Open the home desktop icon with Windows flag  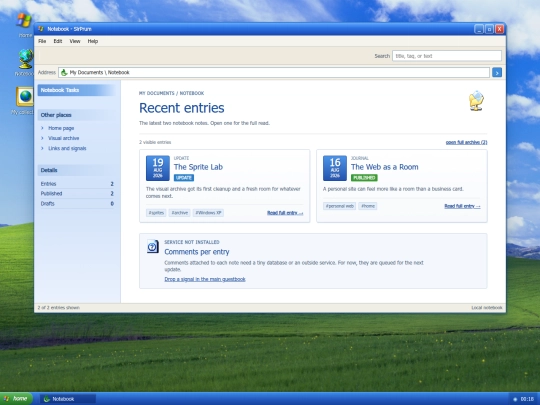(24, 21)
